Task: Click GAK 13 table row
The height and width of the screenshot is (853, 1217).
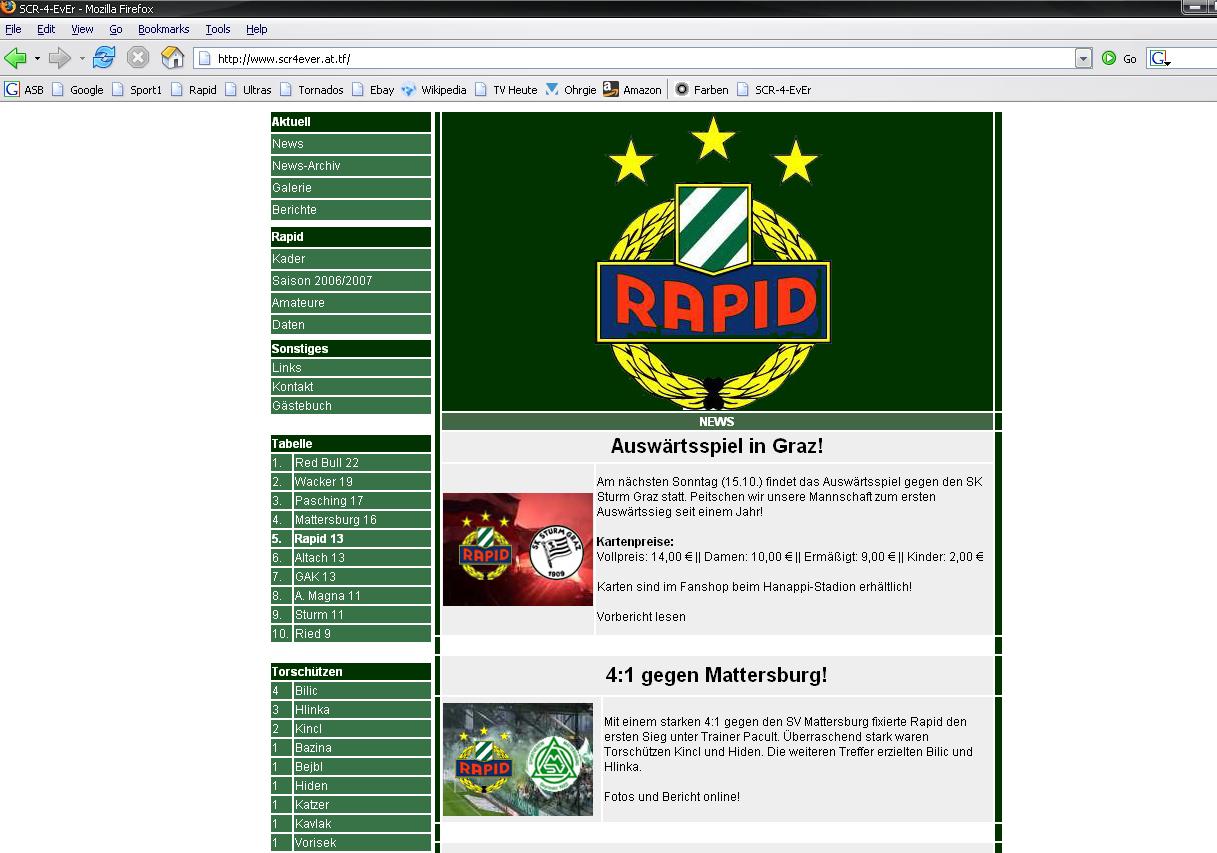Action: click(x=351, y=577)
